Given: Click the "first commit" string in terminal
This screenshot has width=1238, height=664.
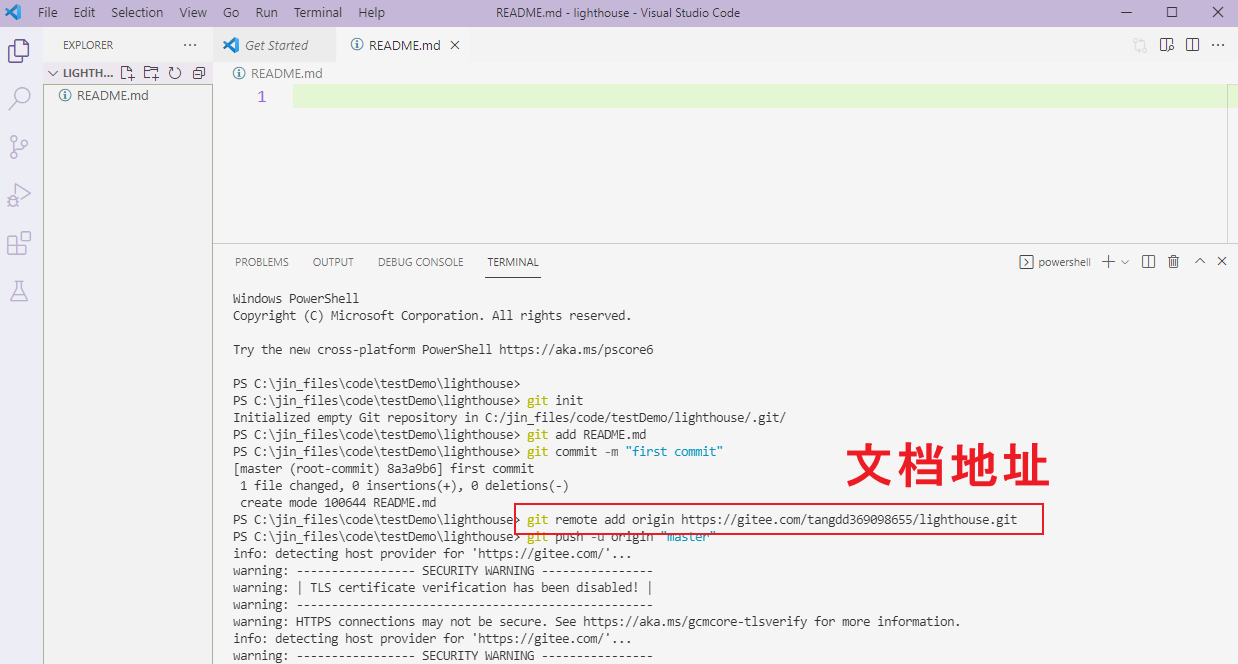Looking at the screenshot, I should (x=674, y=452).
